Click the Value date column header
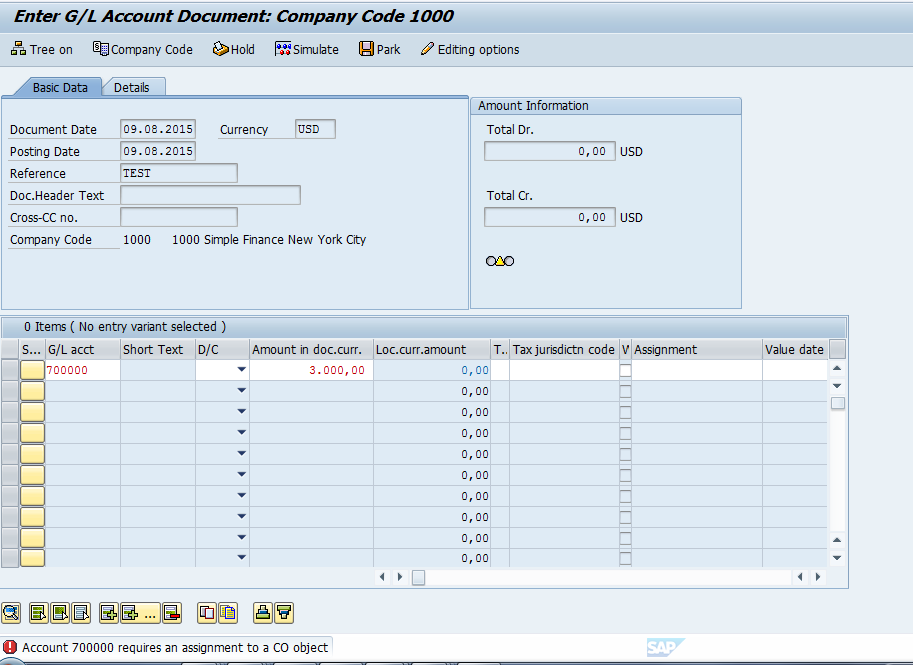Image resolution: width=913 pixels, height=665 pixels. pyautogui.click(x=795, y=349)
